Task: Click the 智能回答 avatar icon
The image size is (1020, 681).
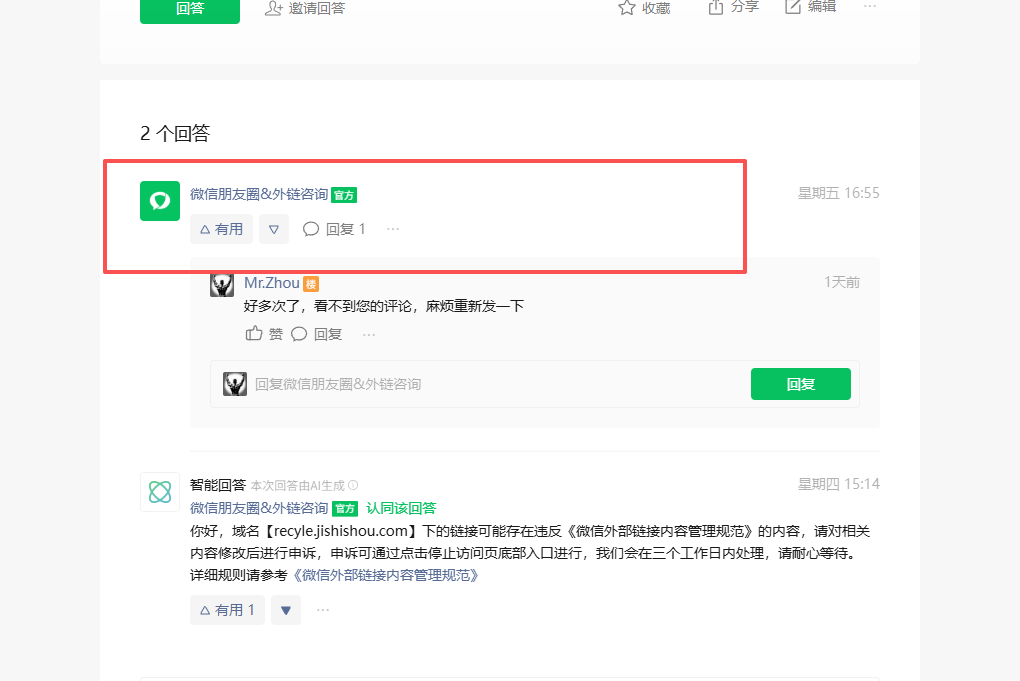Action: coord(160,492)
